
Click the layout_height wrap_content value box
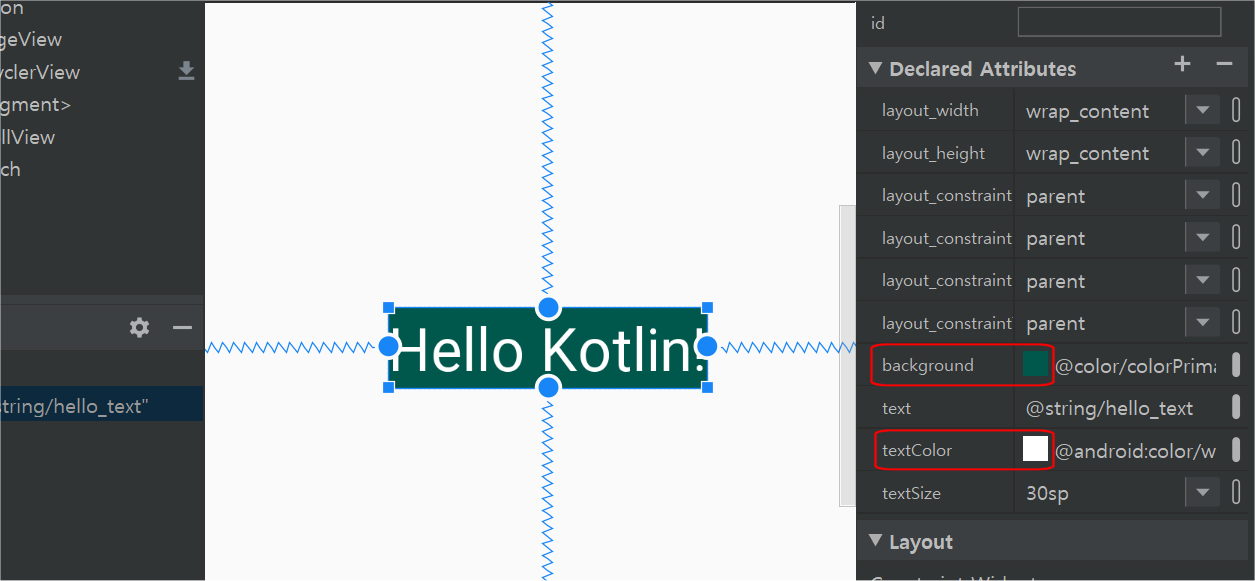point(1100,152)
